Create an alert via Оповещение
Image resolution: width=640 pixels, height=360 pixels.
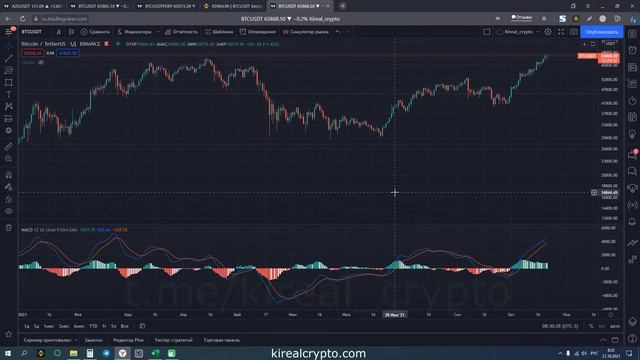pos(258,31)
